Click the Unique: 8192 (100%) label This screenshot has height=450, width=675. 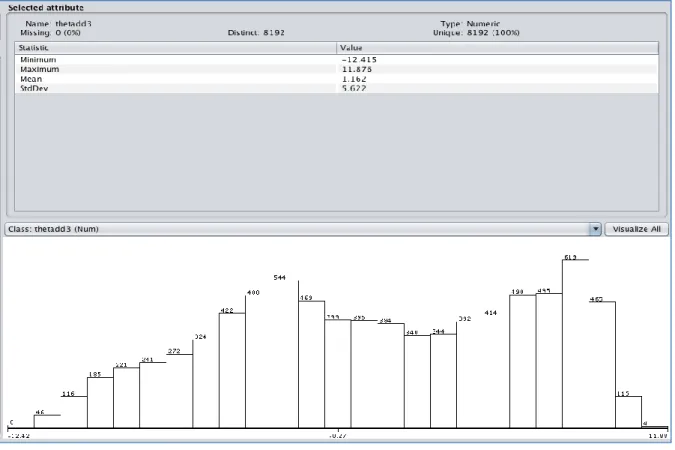point(476,33)
